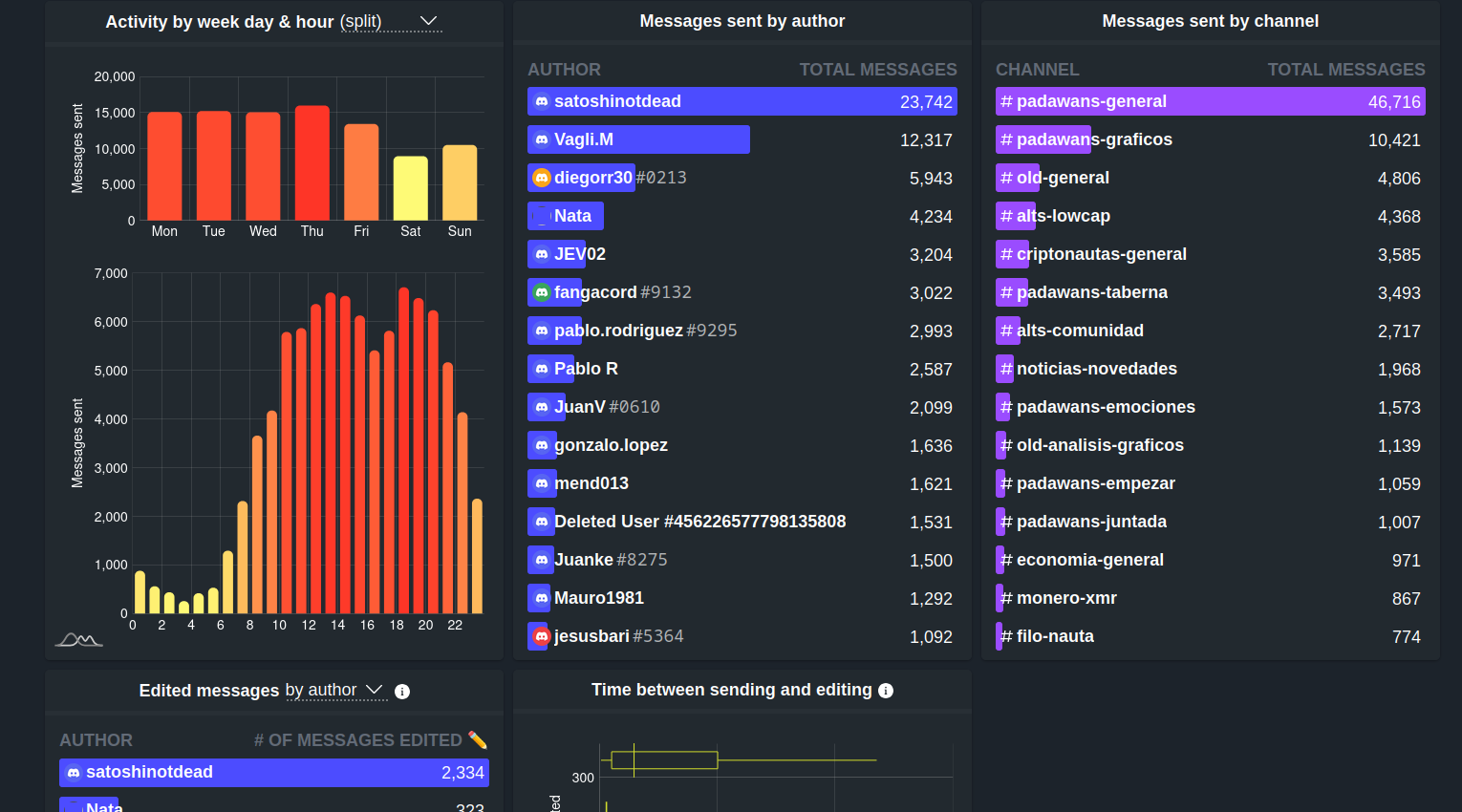This screenshot has width=1462, height=812.
Task: Toggle the area chart icon below hourly chart
Action: click(x=78, y=639)
